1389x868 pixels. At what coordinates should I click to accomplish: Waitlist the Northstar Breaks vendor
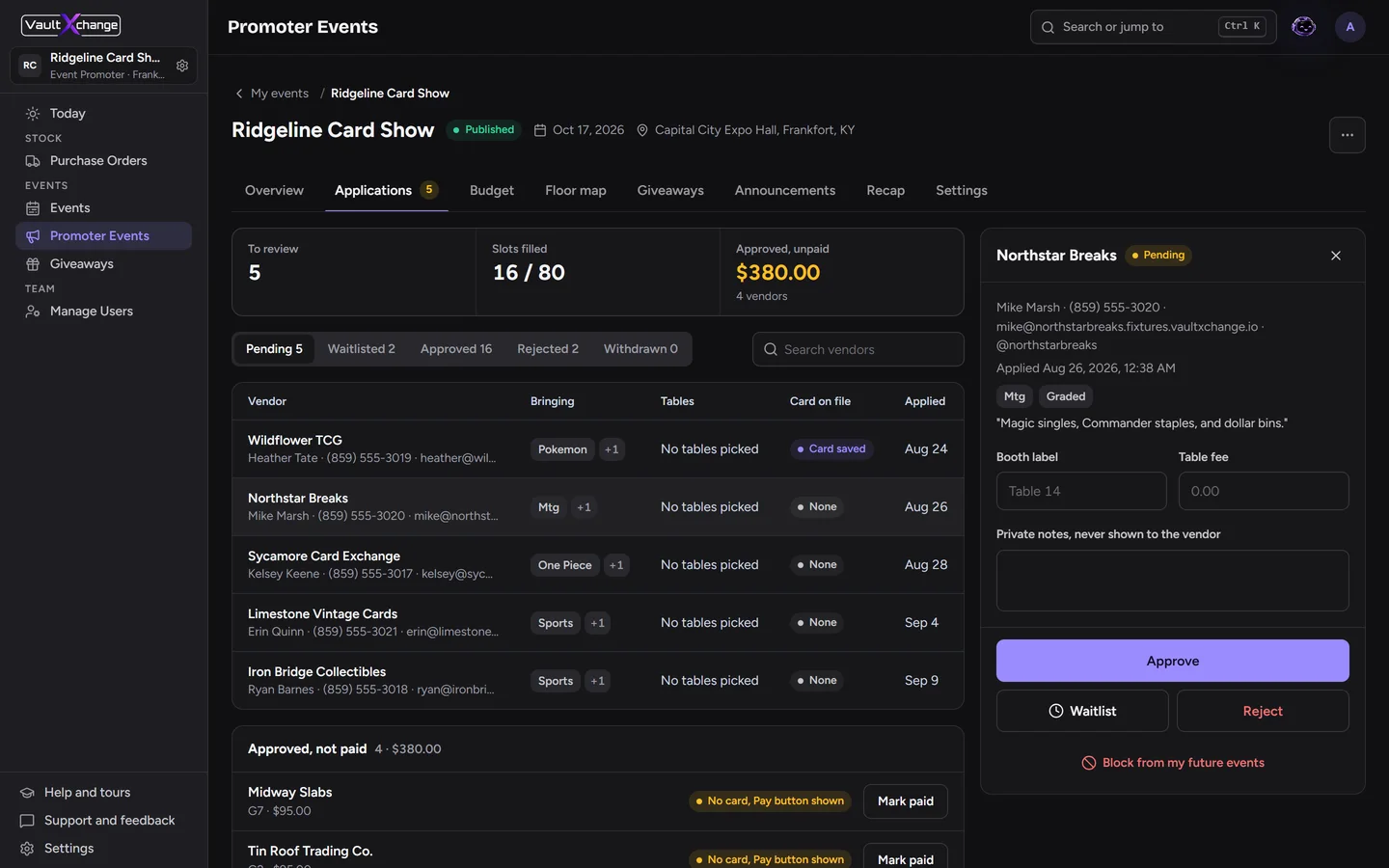(x=1081, y=711)
